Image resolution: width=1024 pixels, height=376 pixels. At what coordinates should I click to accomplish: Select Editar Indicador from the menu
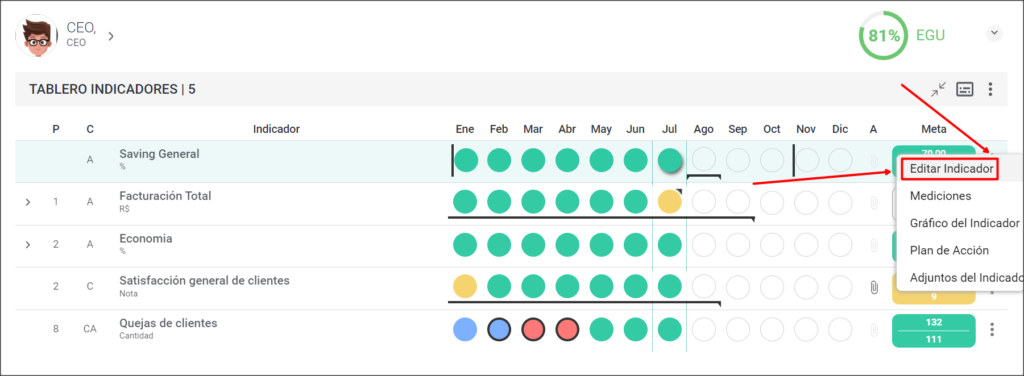pos(952,169)
